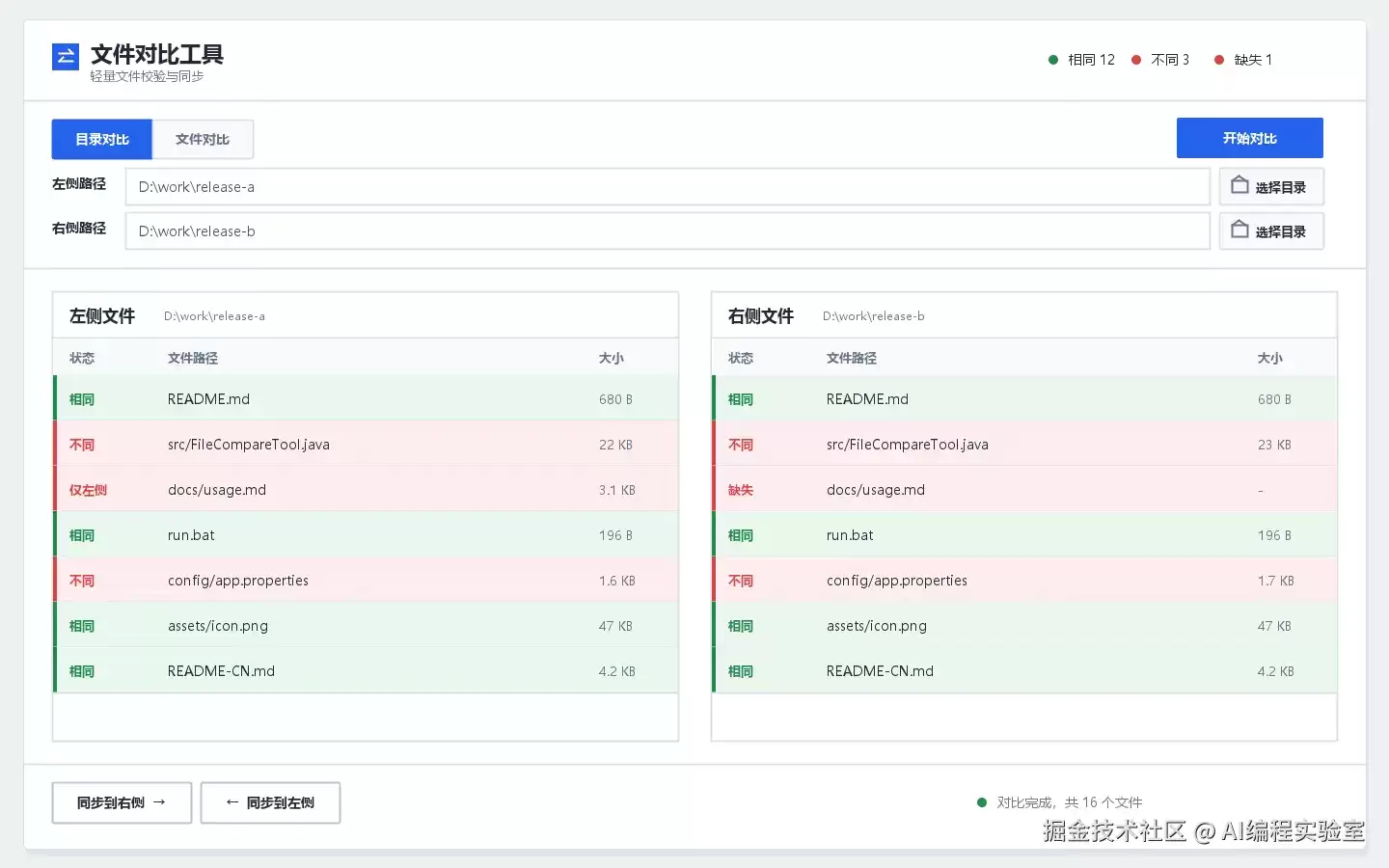This screenshot has width=1389, height=868.
Task: Select left row src/FileCompareTool.java
Action: pos(366,445)
